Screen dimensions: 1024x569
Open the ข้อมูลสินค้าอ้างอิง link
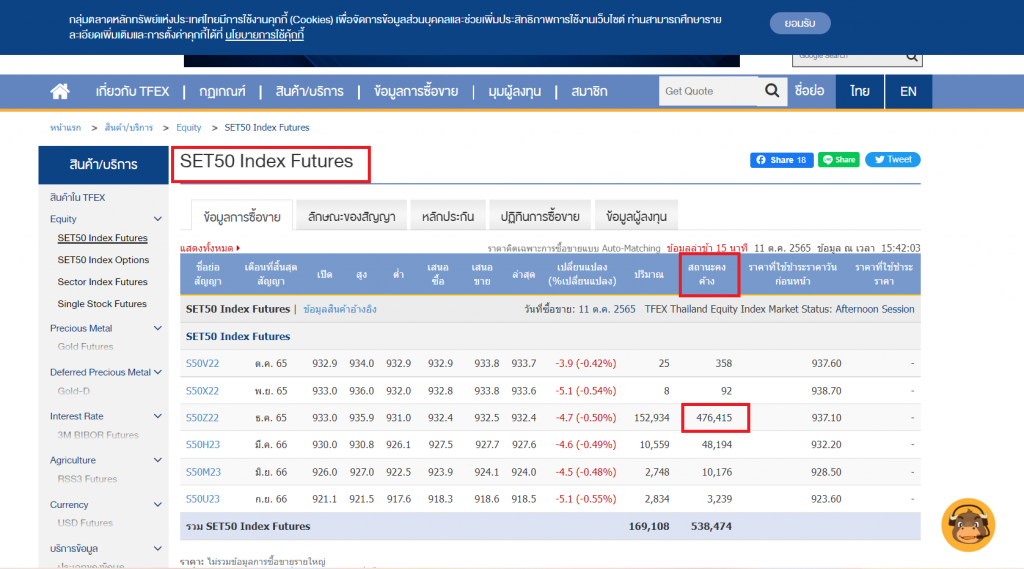coord(340,309)
